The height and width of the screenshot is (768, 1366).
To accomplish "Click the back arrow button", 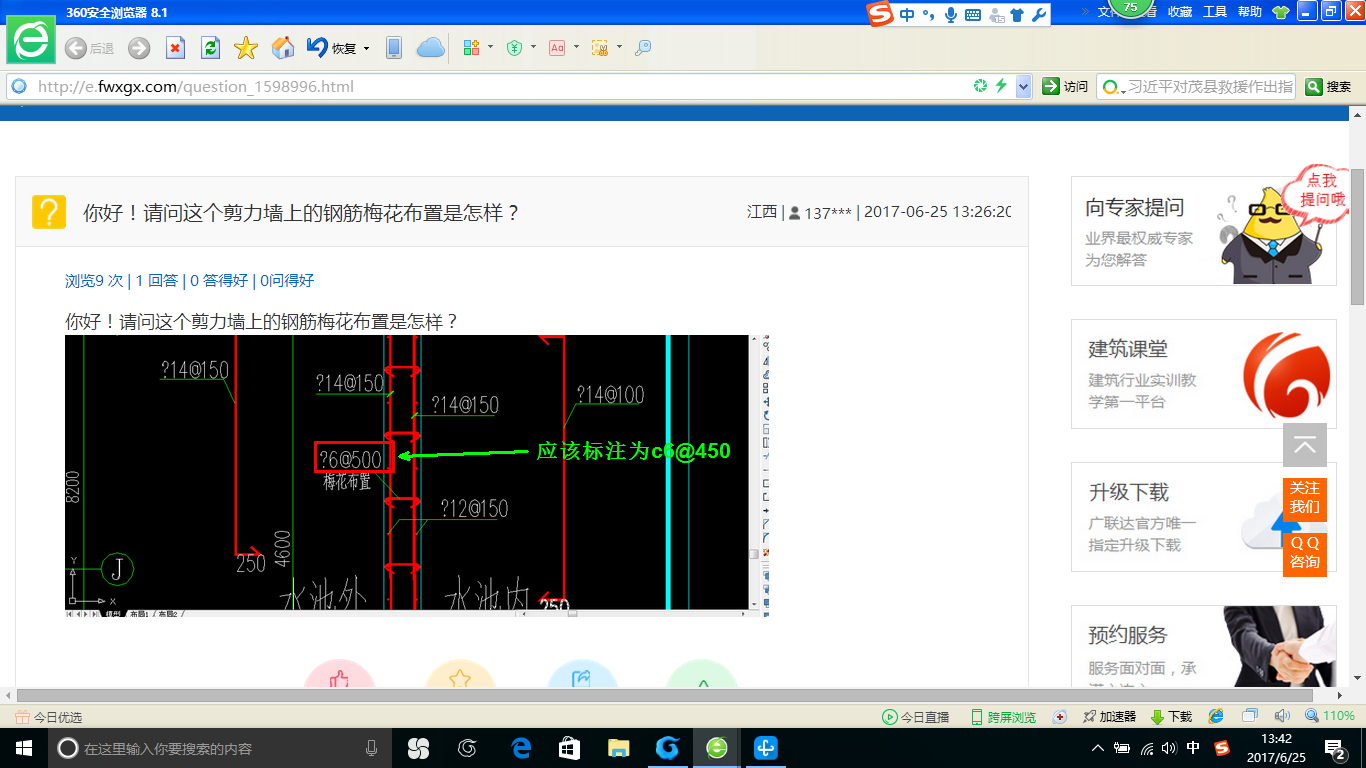I will [76, 48].
